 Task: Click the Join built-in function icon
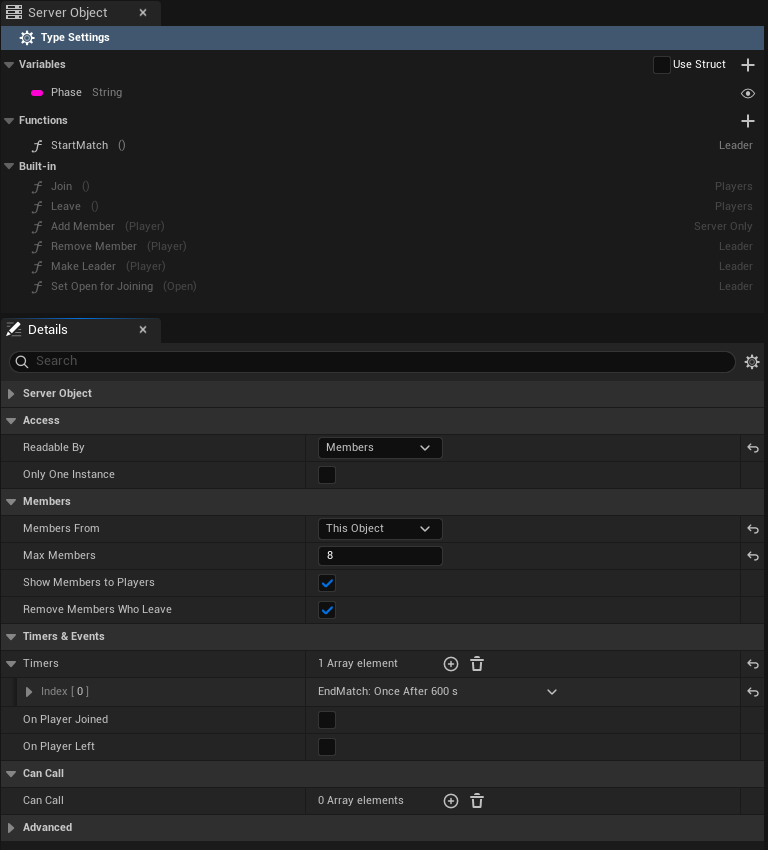[37, 187]
